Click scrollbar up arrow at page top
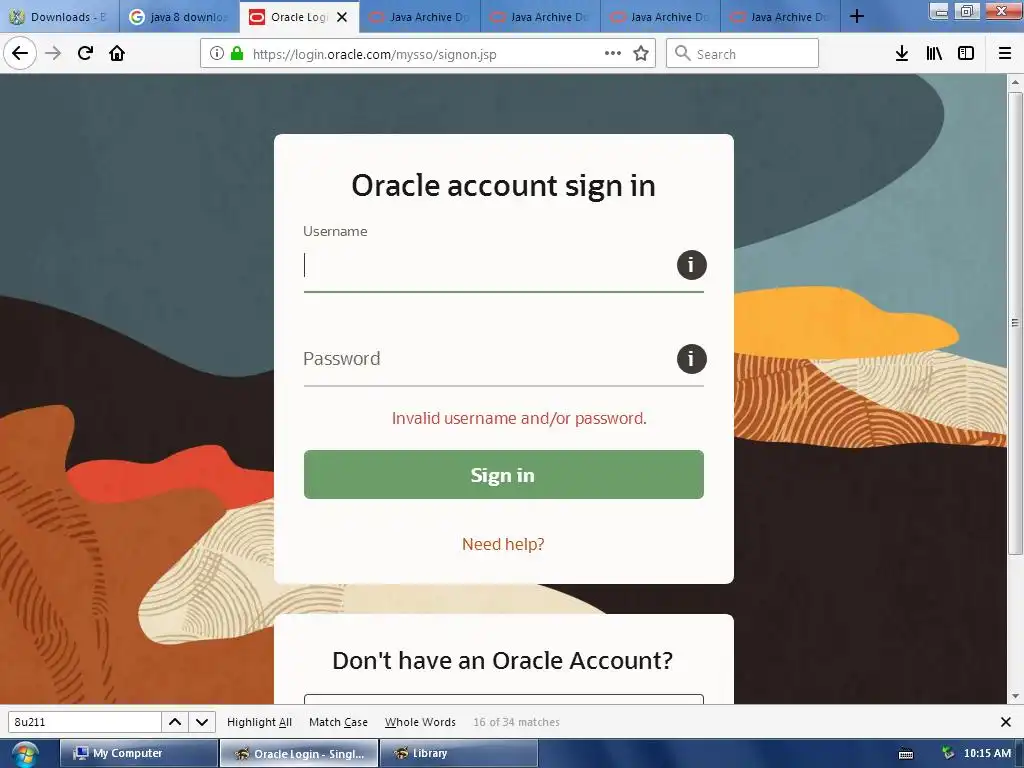Image resolution: width=1024 pixels, height=768 pixels. pos(1015,82)
